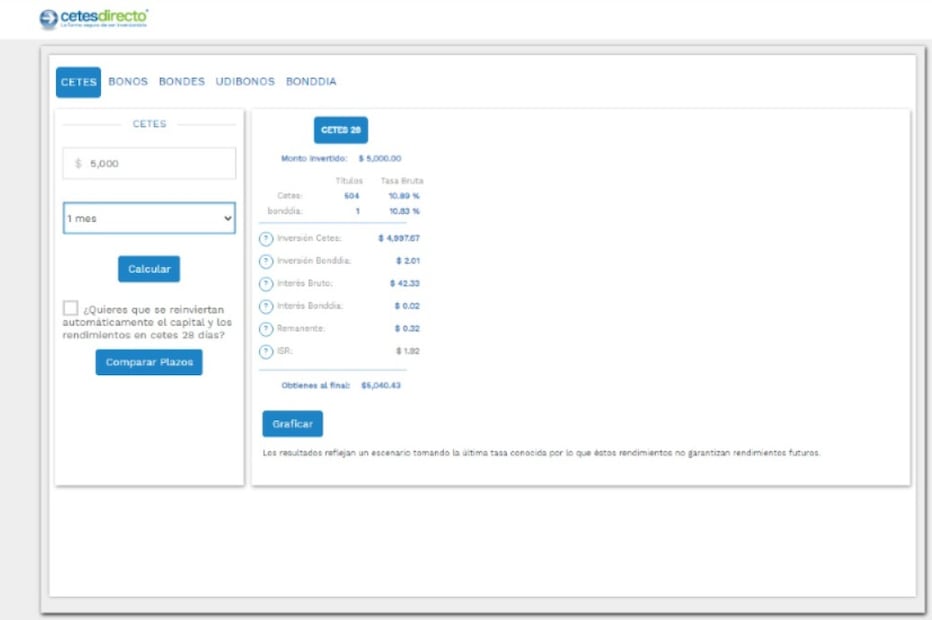Open the '1 mes' term dropdown

149,218
